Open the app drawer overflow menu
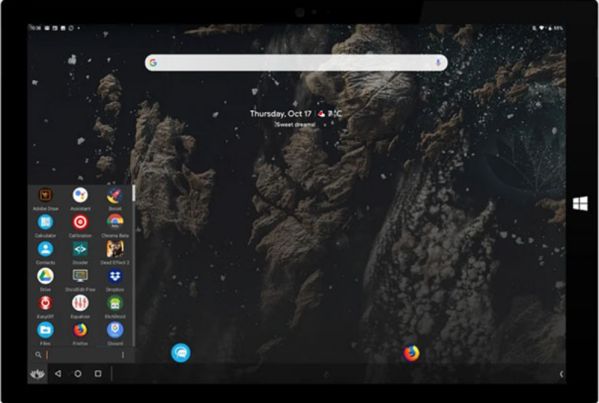Viewport: 599px width, 403px height. click(123, 355)
